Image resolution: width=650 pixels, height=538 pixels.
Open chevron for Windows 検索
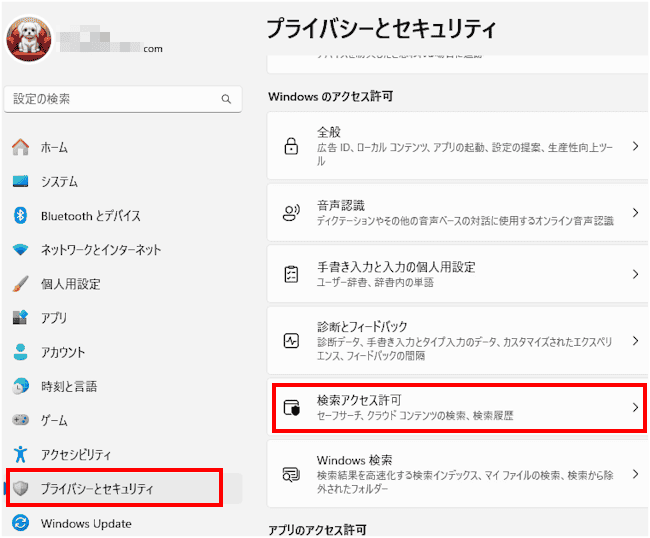(x=635, y=474)
